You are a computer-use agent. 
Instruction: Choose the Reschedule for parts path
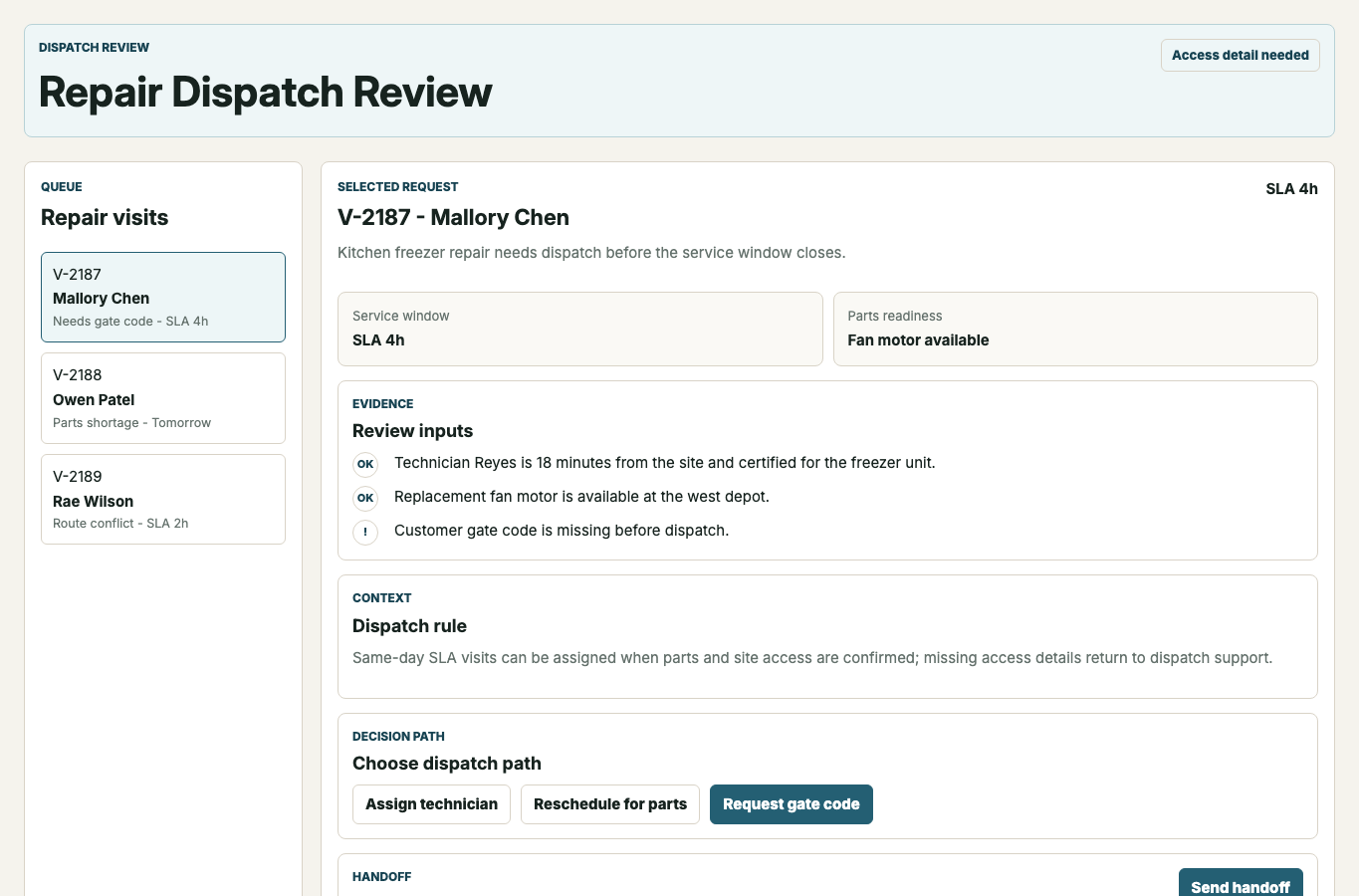610,804
